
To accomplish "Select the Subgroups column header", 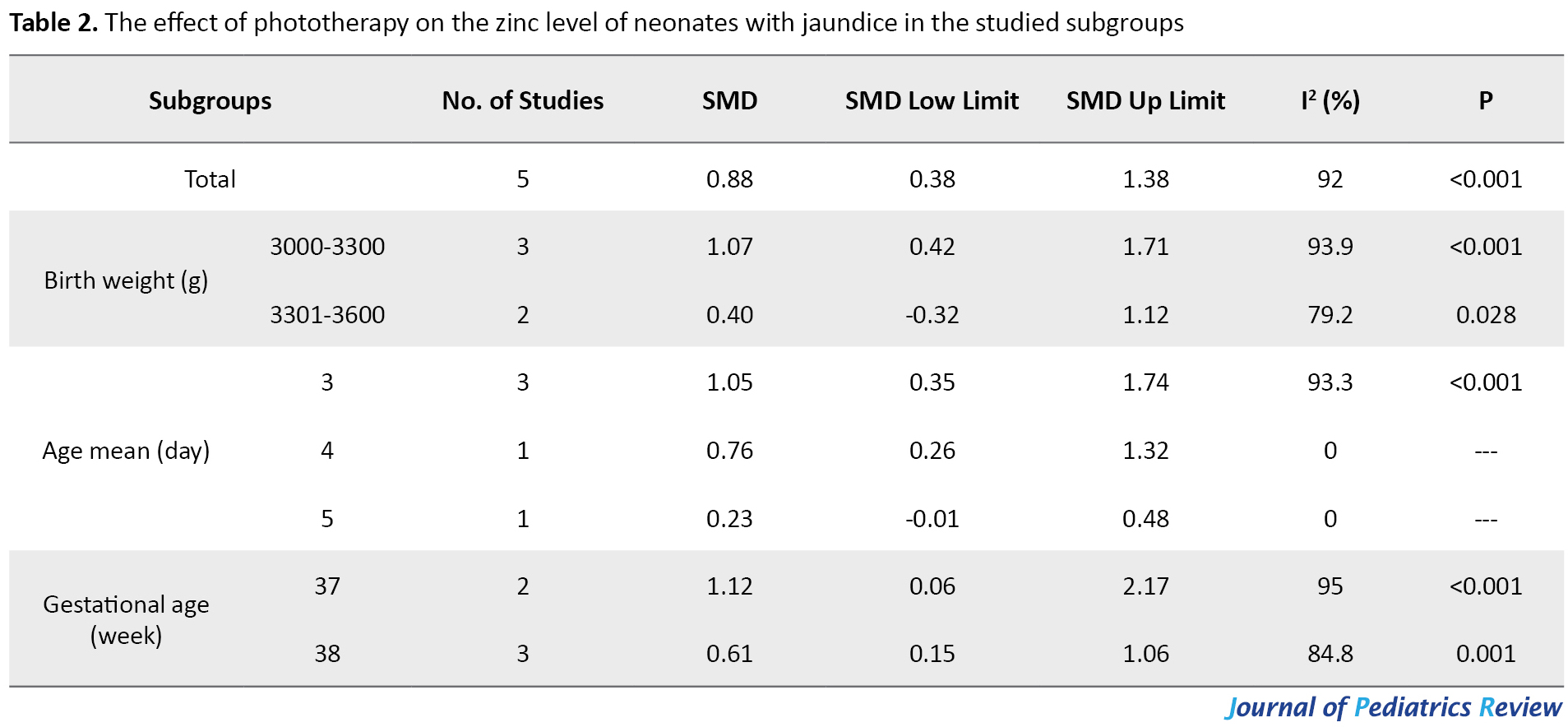I will tap(210, 101).
